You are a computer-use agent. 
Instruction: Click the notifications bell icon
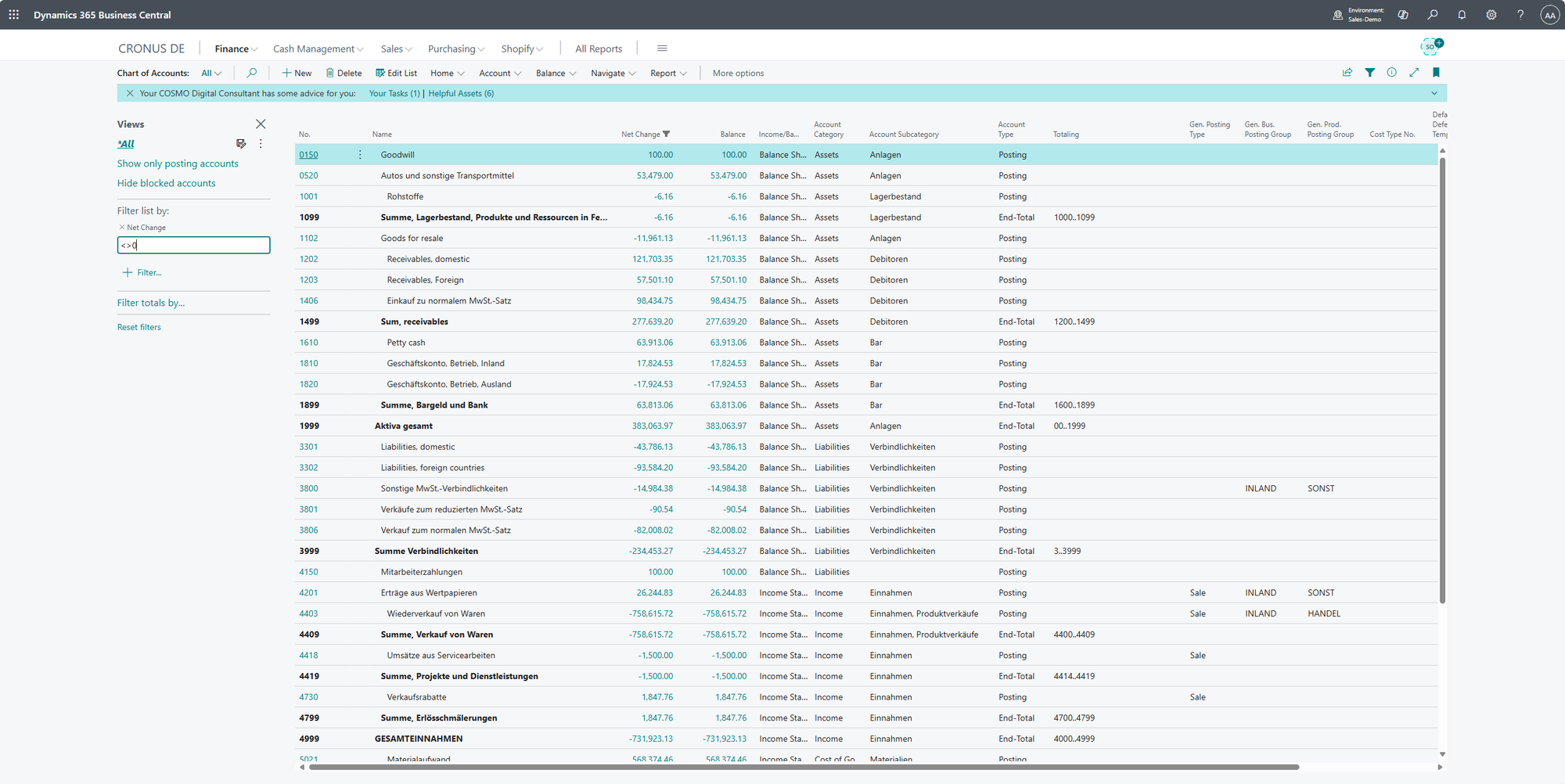1462,15
